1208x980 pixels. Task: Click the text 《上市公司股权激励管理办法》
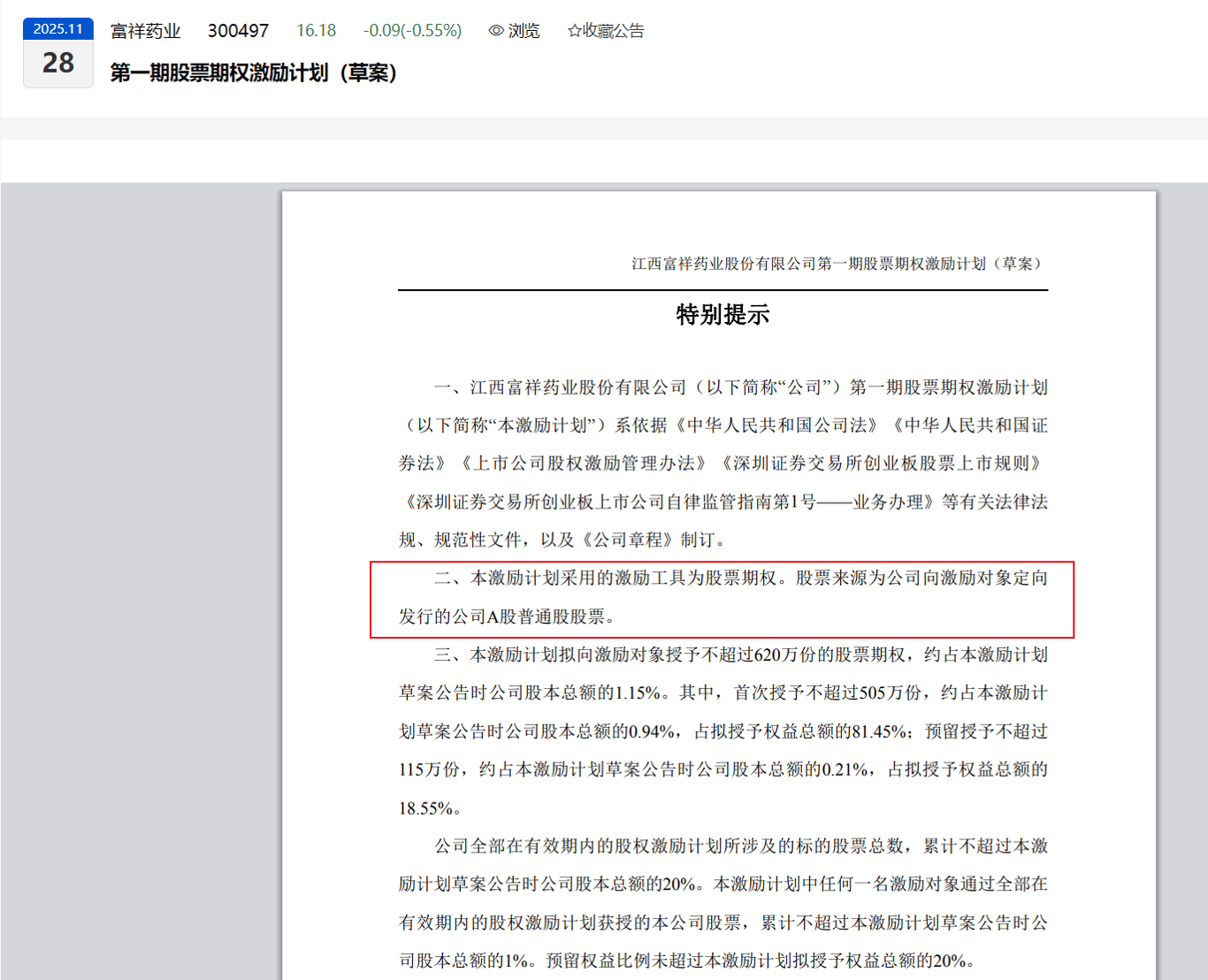pos(583,463)
